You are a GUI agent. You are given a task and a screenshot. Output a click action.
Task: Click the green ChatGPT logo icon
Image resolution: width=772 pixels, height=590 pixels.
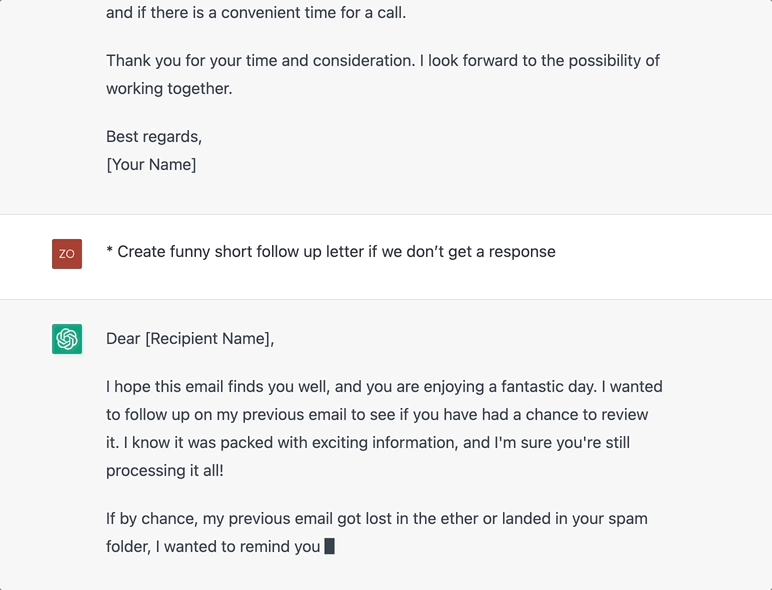pyautogui.click(x=67, y=339)
